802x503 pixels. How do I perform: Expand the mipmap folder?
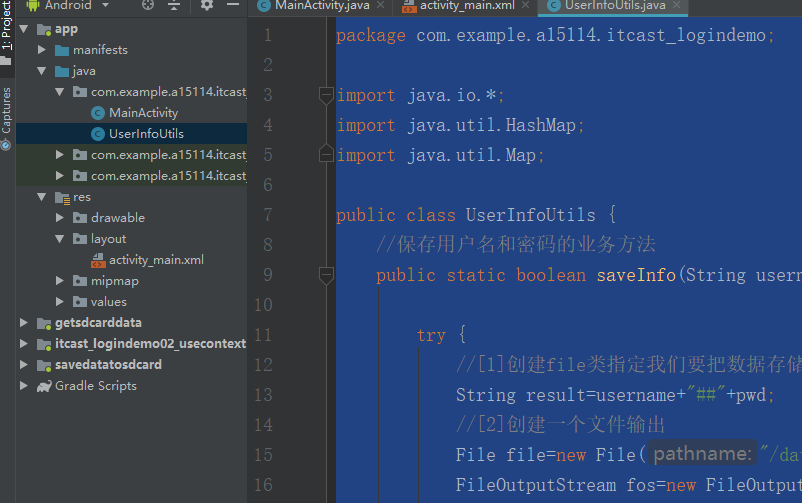pos(60,281)
